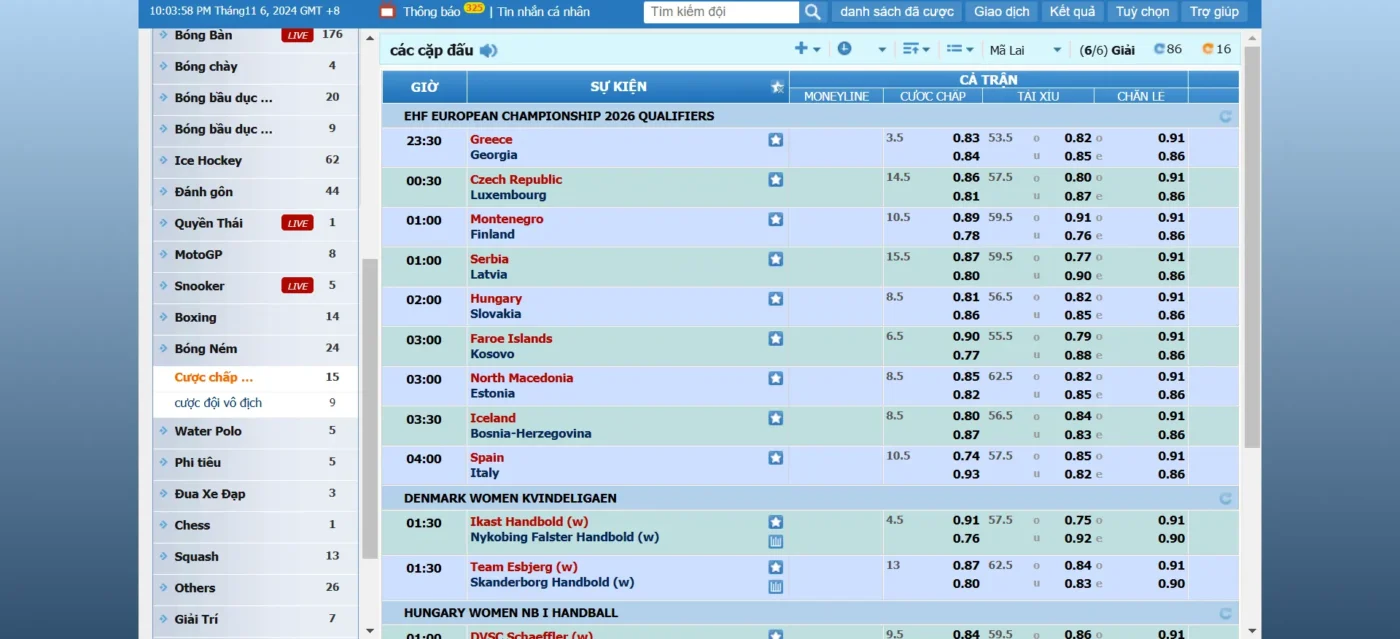Click the blue refresh counter showing 86
The width and height of the screenshot is (1400, 639).
(1167, 49)
